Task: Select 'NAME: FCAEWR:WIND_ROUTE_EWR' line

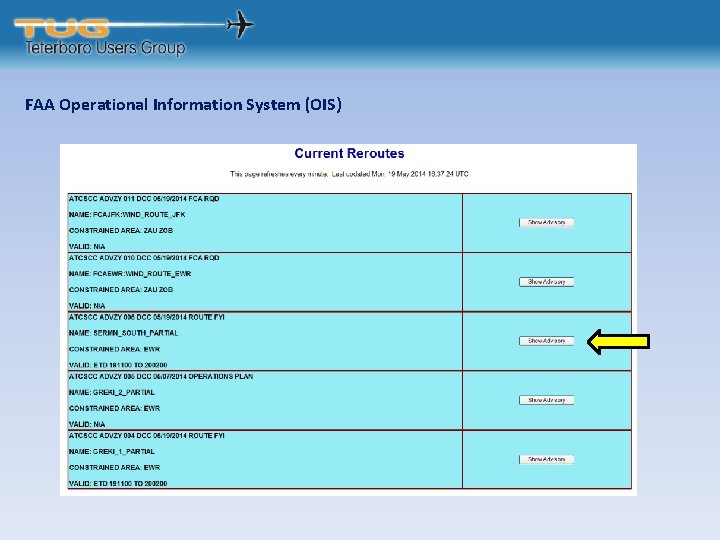Action: click(x=130, y=274)
